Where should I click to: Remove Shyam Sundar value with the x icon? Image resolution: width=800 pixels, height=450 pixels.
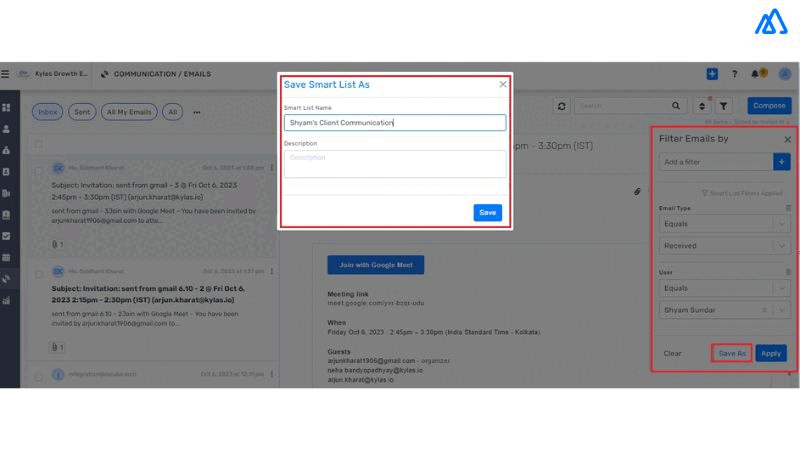764,310
